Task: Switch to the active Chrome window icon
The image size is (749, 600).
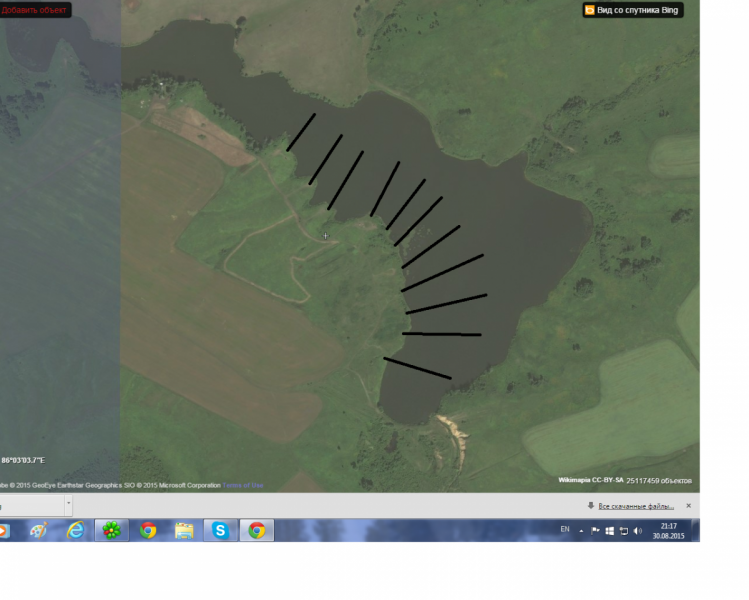Action: 257,530
